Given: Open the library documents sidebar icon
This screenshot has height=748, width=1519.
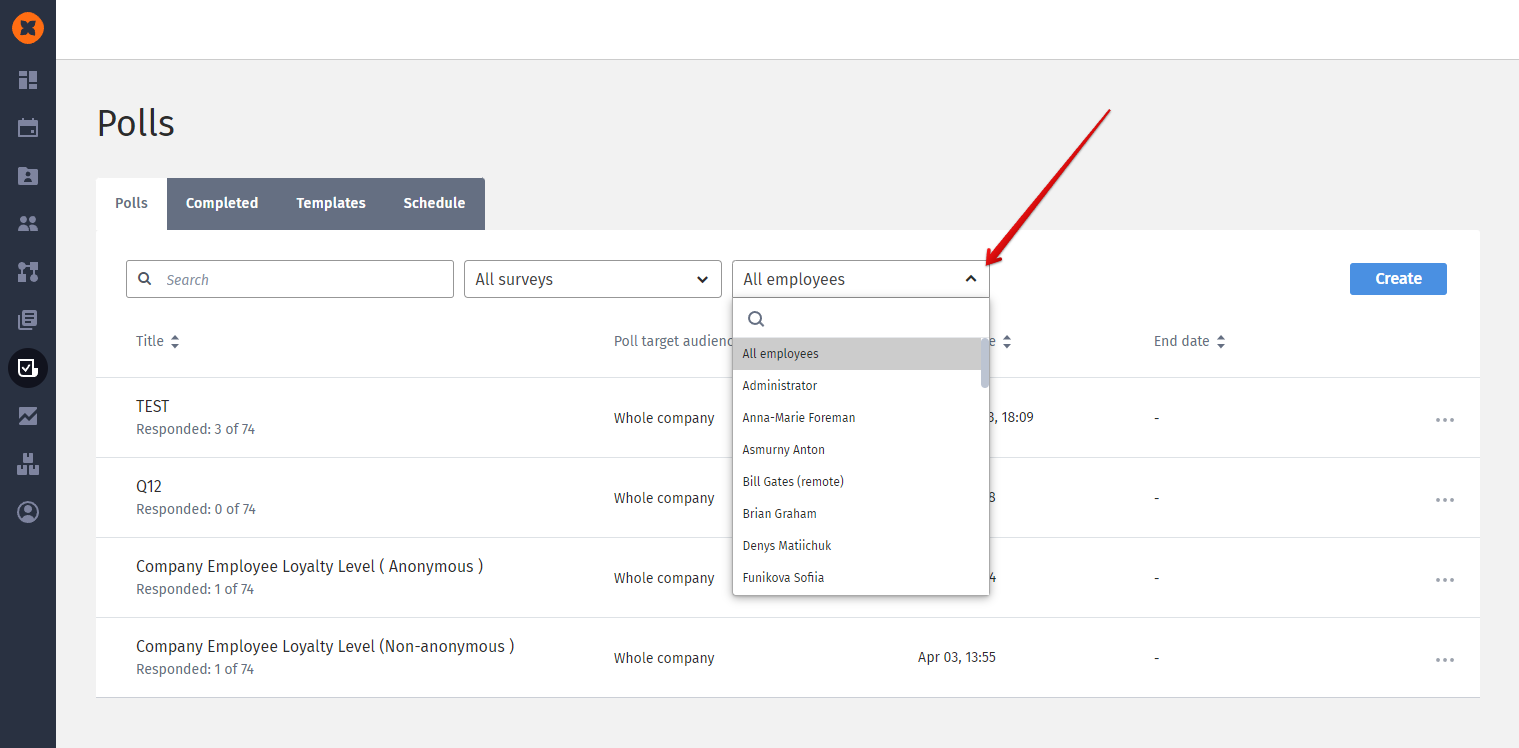Looking at the screenshot, I should [x=28, y=320].
